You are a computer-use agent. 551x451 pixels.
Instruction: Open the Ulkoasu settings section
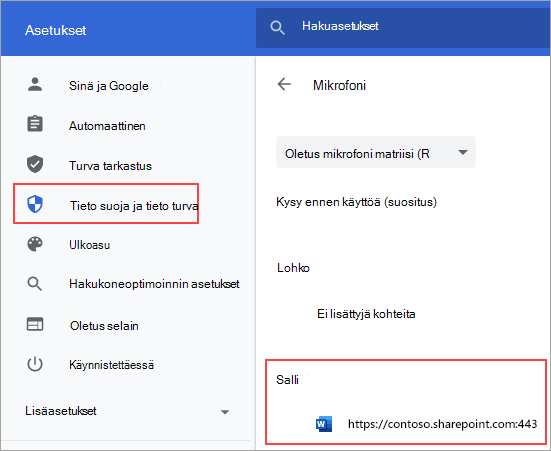click(x=90, y=245)
